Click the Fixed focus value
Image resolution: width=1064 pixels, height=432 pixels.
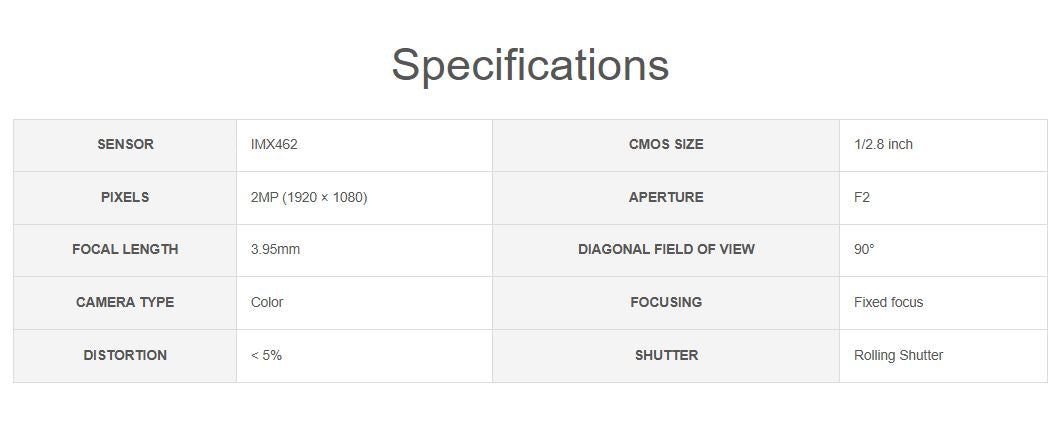pos(888,303)
